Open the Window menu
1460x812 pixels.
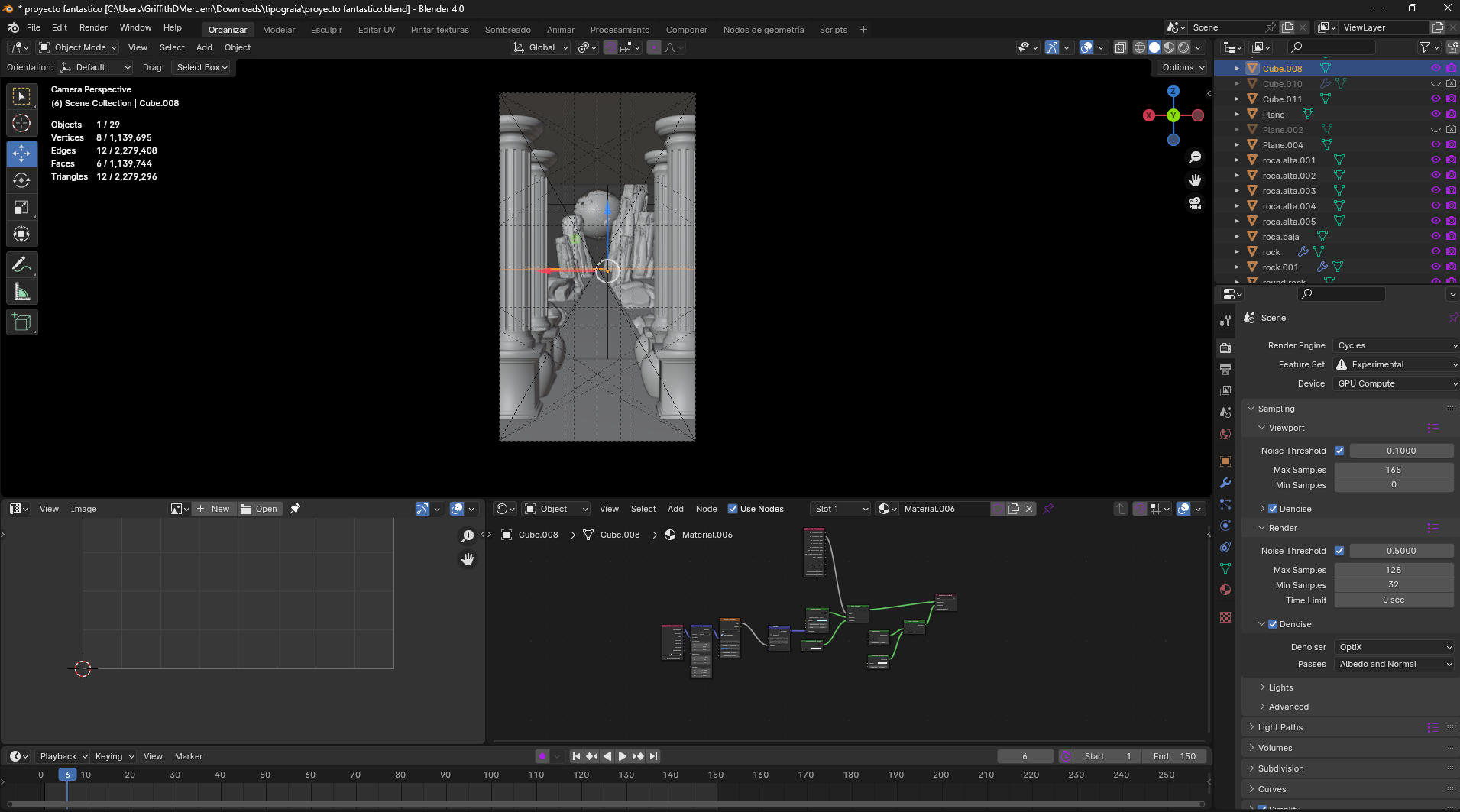tap(135, 27)
